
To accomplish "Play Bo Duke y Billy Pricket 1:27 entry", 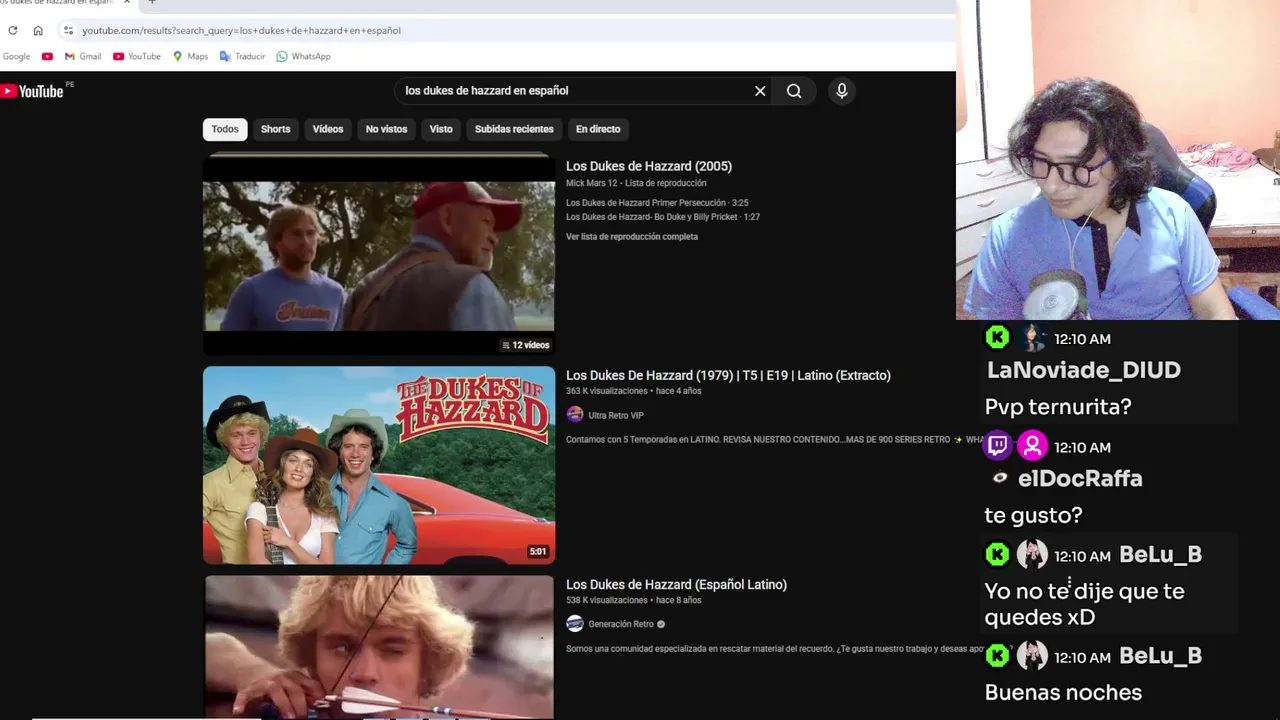I will click(663, 217).
